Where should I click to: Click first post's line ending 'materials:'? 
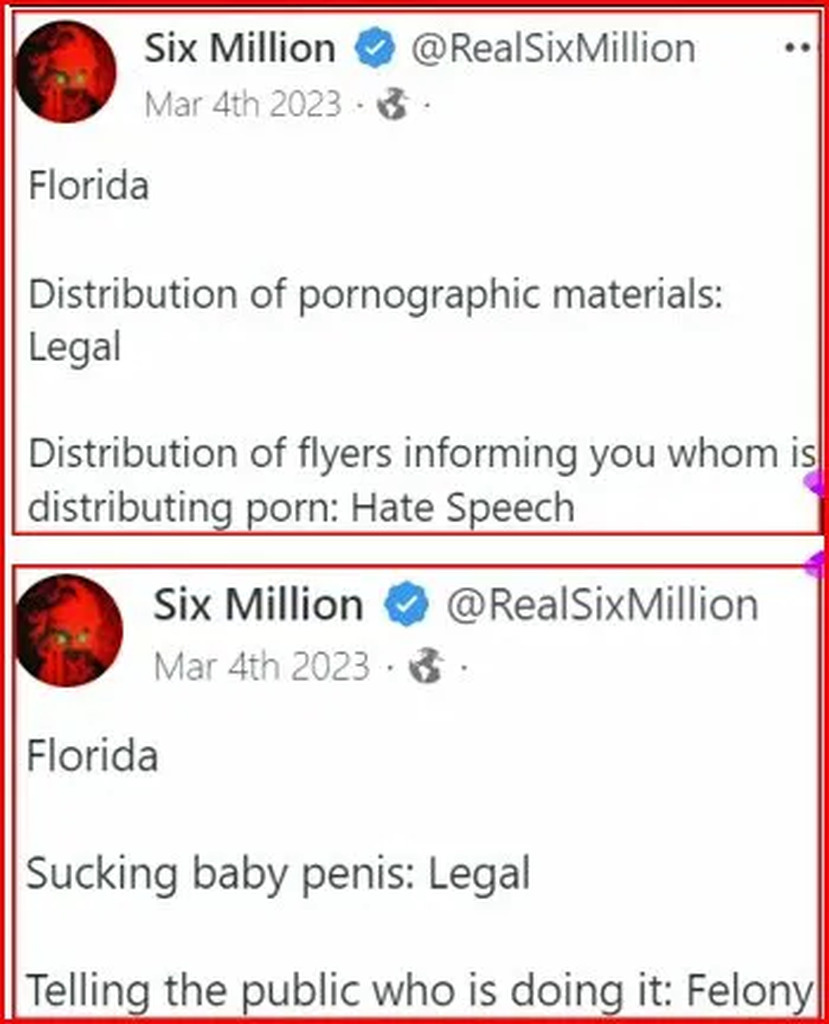[376, 295]
